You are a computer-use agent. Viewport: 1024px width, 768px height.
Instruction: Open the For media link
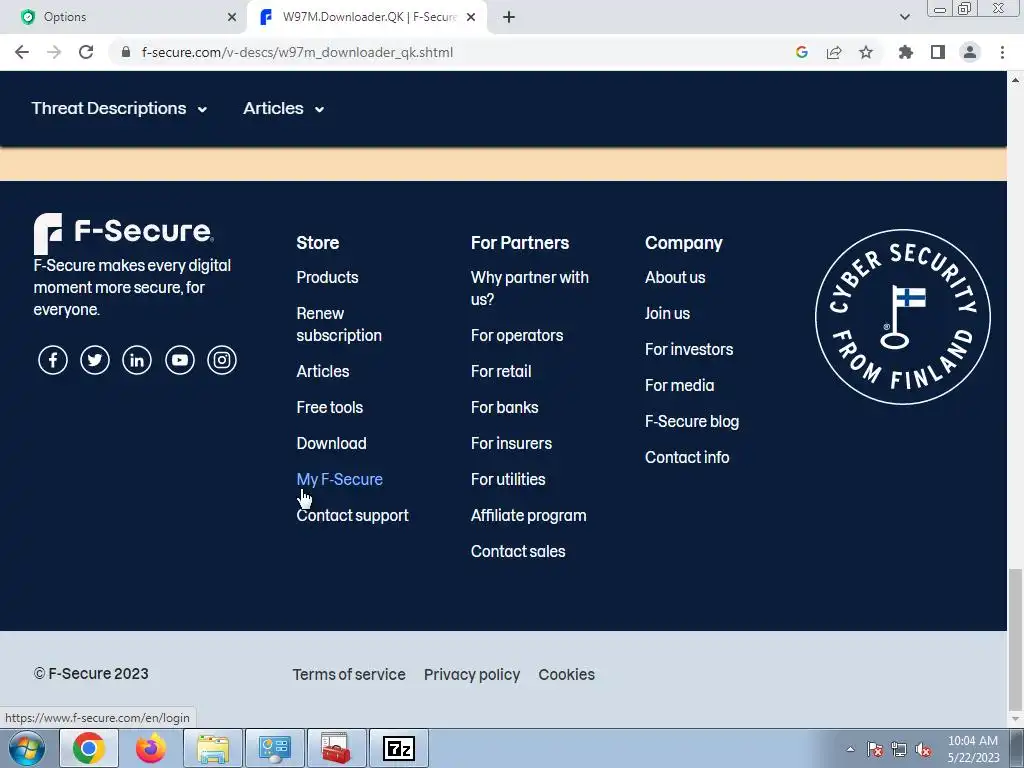coord(679,385)
